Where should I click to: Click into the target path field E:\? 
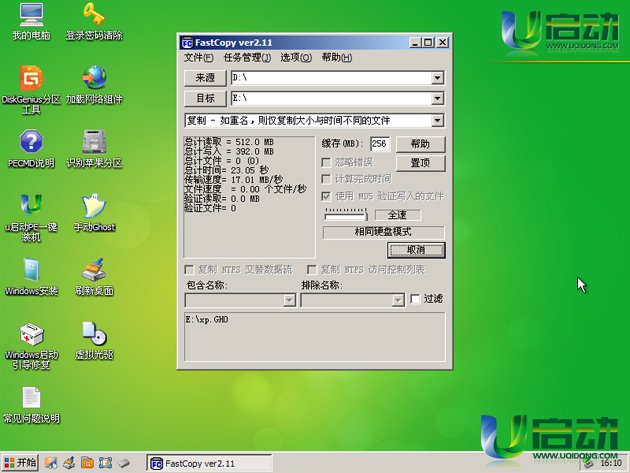(x=331, y=98)
